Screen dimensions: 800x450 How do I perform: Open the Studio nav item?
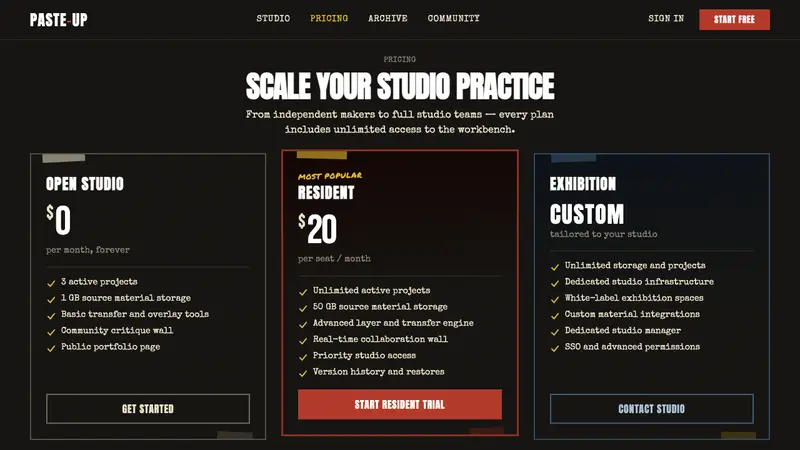[273, 18]
